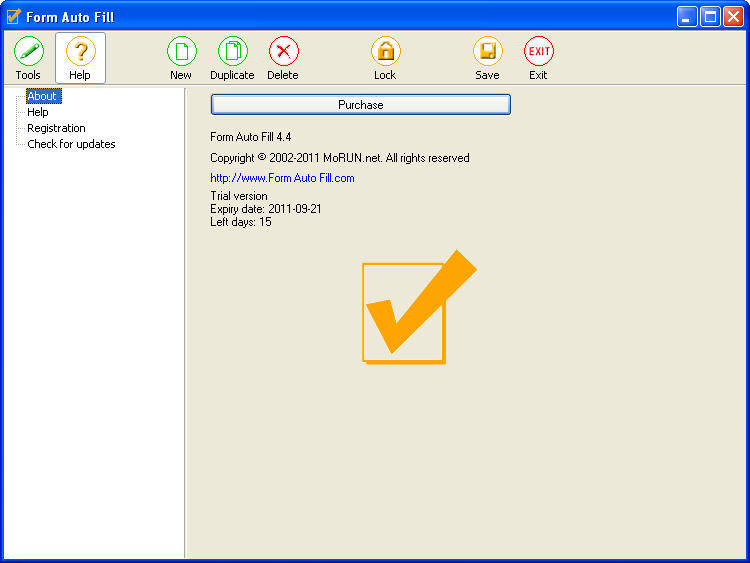Duplicate the current entry
Screen dimensions: 750x563
click(232, 58)
